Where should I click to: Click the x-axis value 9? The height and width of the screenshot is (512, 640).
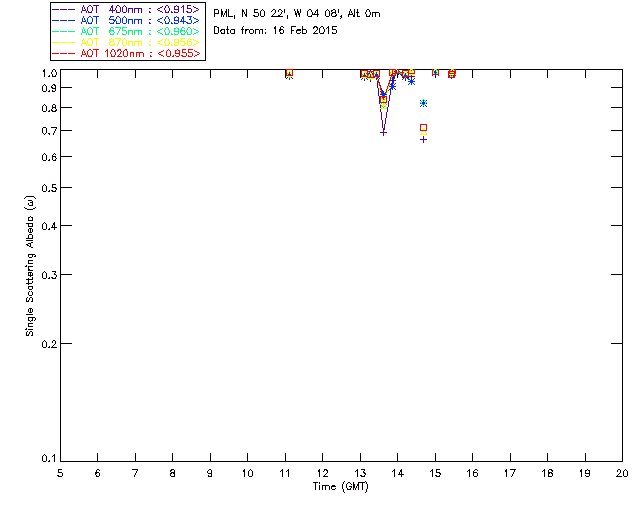210,473
